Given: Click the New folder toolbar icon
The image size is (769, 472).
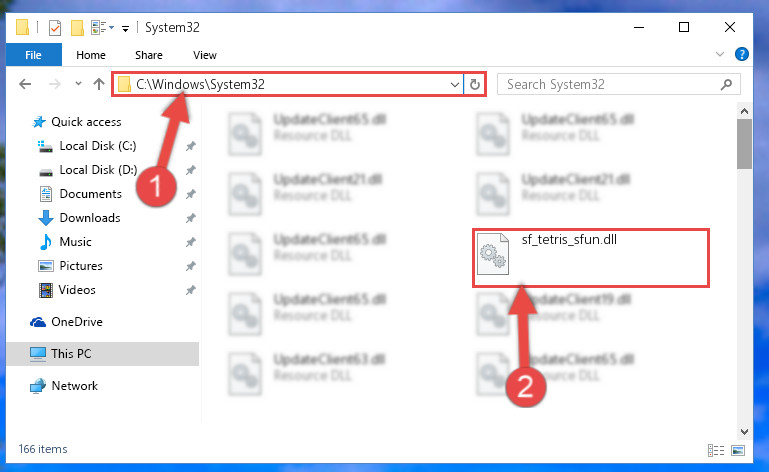Looking at the screenshot, I should click(x=77, y=27).
